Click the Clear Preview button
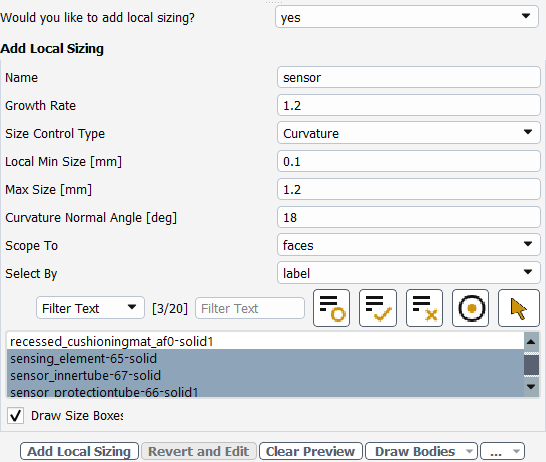Viewport: 546px width, 462px height. coord(311,451)
